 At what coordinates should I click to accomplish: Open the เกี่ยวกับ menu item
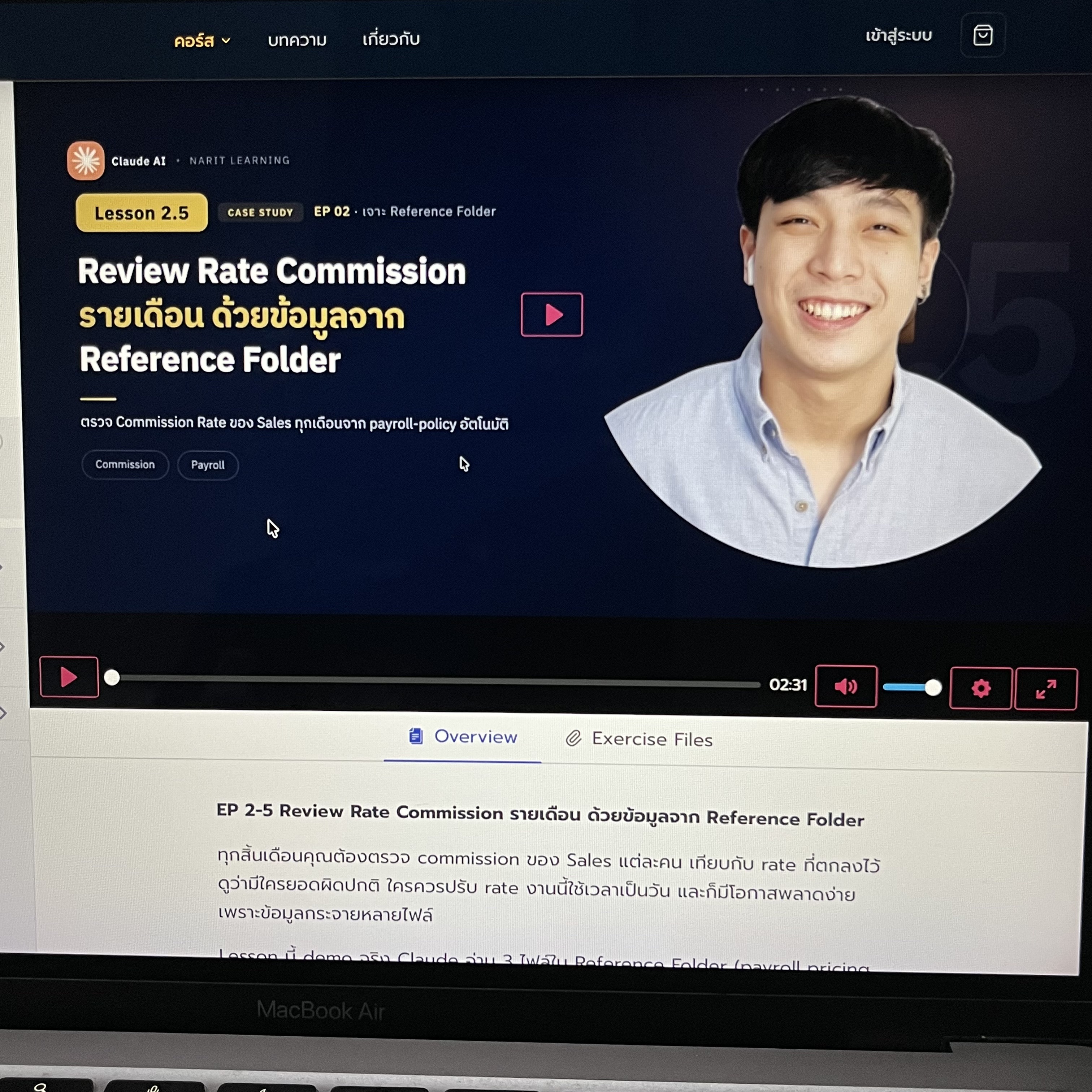point(391,39)
